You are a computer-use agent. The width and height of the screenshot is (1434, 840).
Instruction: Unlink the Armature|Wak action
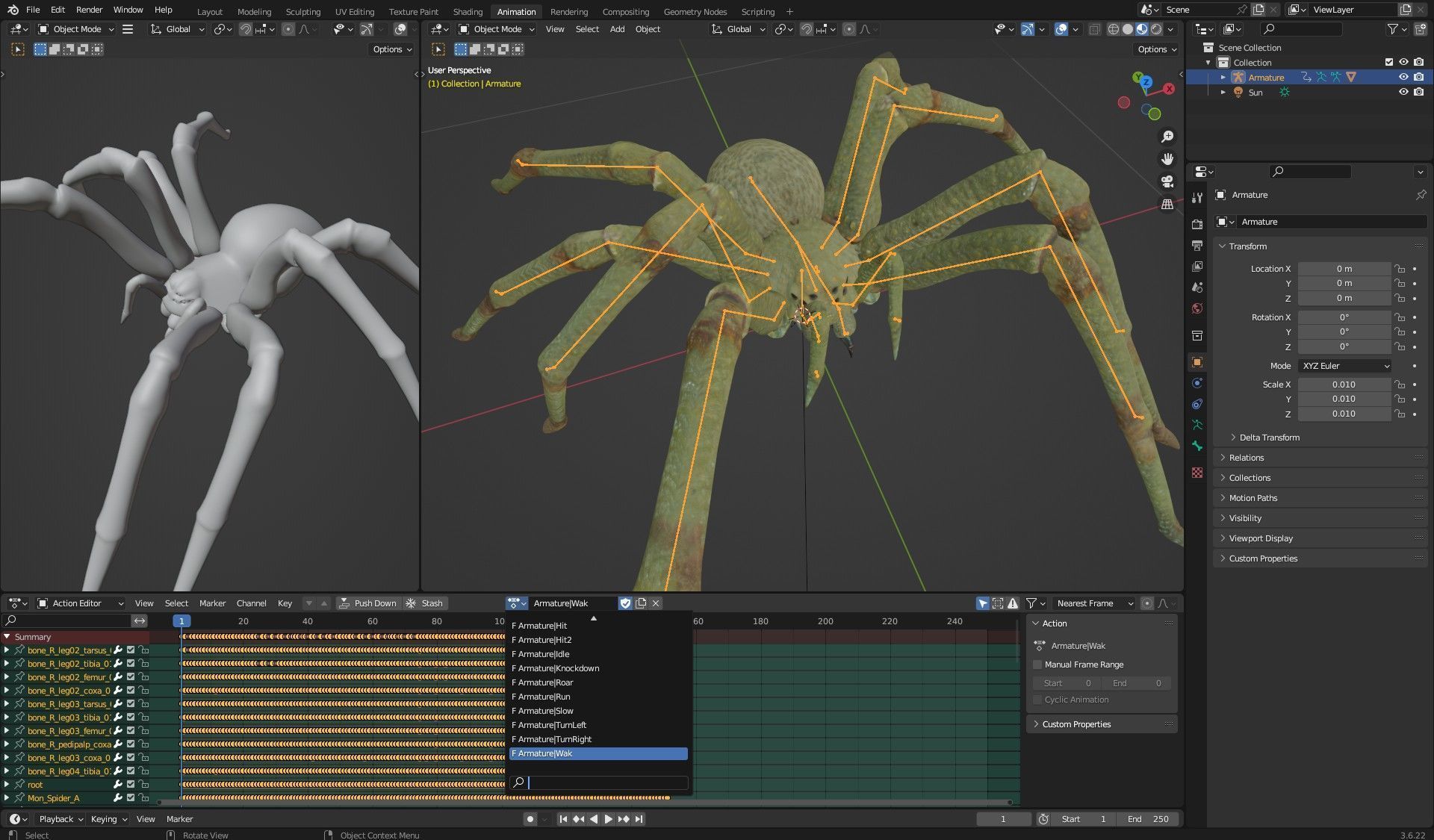tap(656, 603)
